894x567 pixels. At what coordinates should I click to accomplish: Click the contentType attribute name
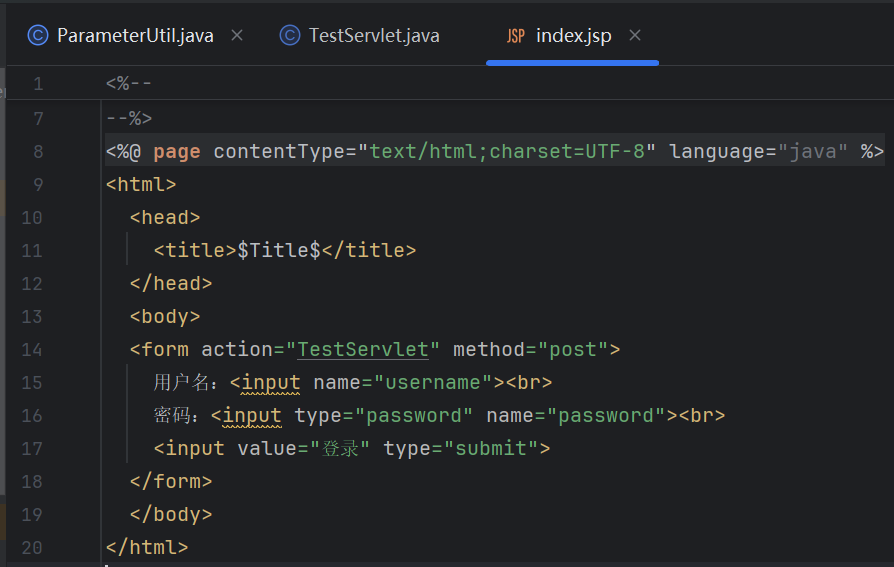point(279,152)
